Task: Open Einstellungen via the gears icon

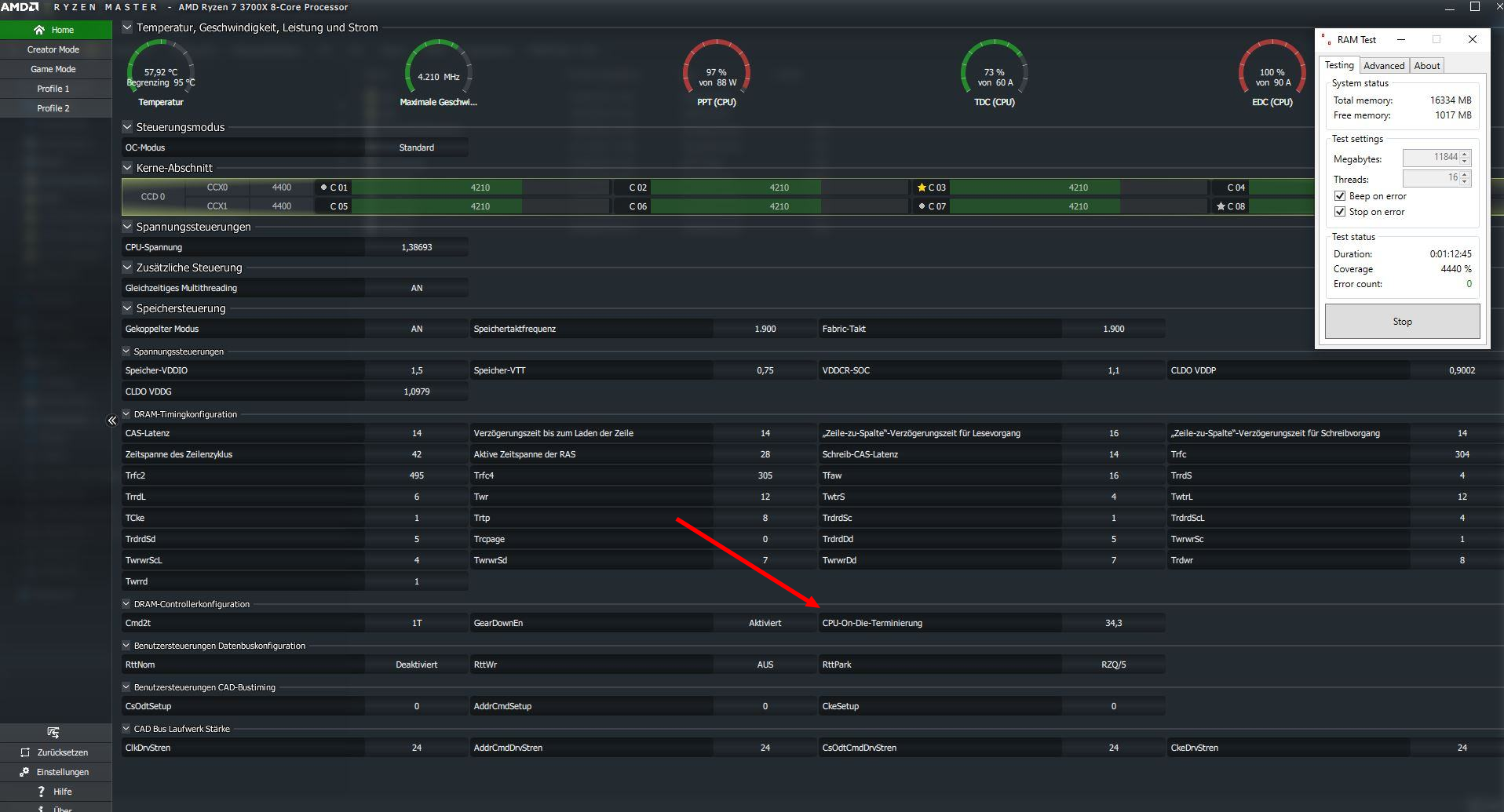Action: coord(24,771)
